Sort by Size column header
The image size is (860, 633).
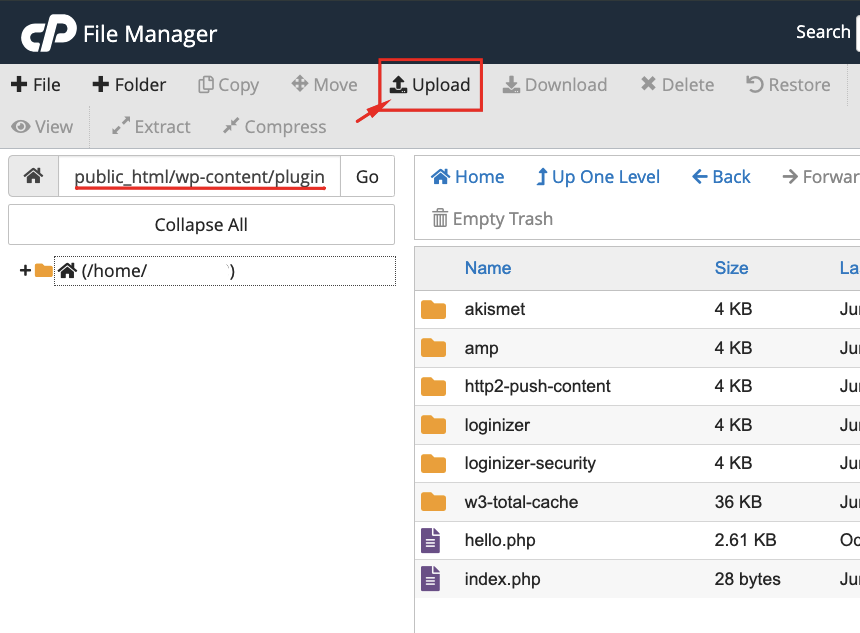[731, 268]
